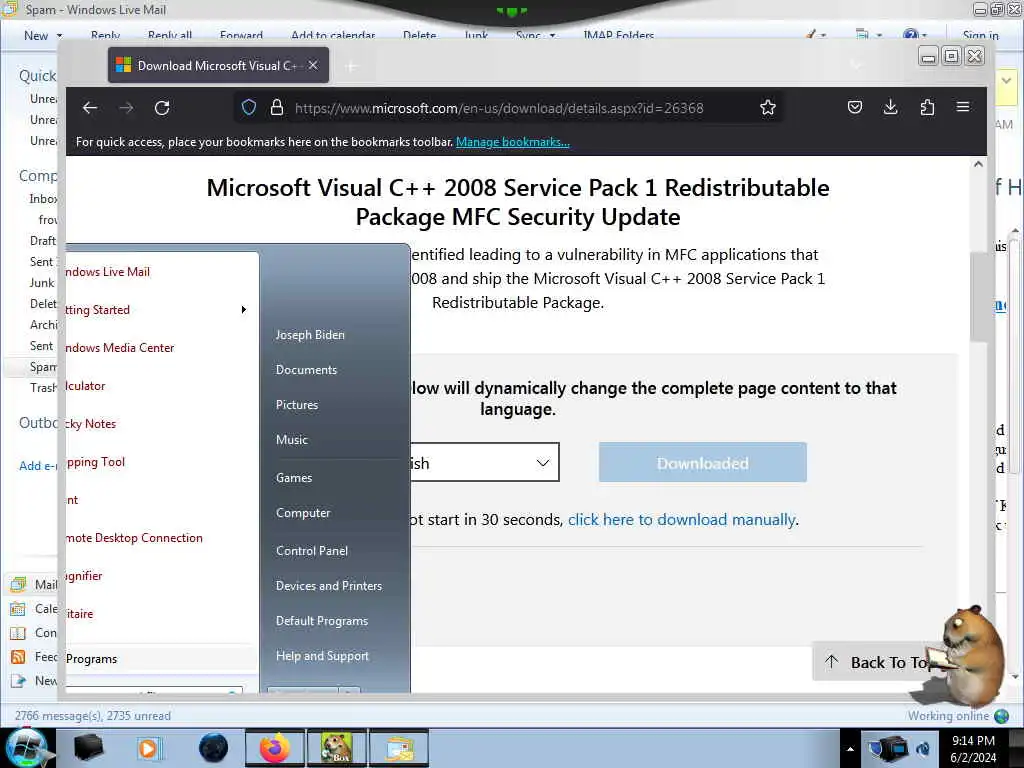Open the tracking protection shield panel
The width and height of the screenshot is (1024, 768).
[249, 108]
